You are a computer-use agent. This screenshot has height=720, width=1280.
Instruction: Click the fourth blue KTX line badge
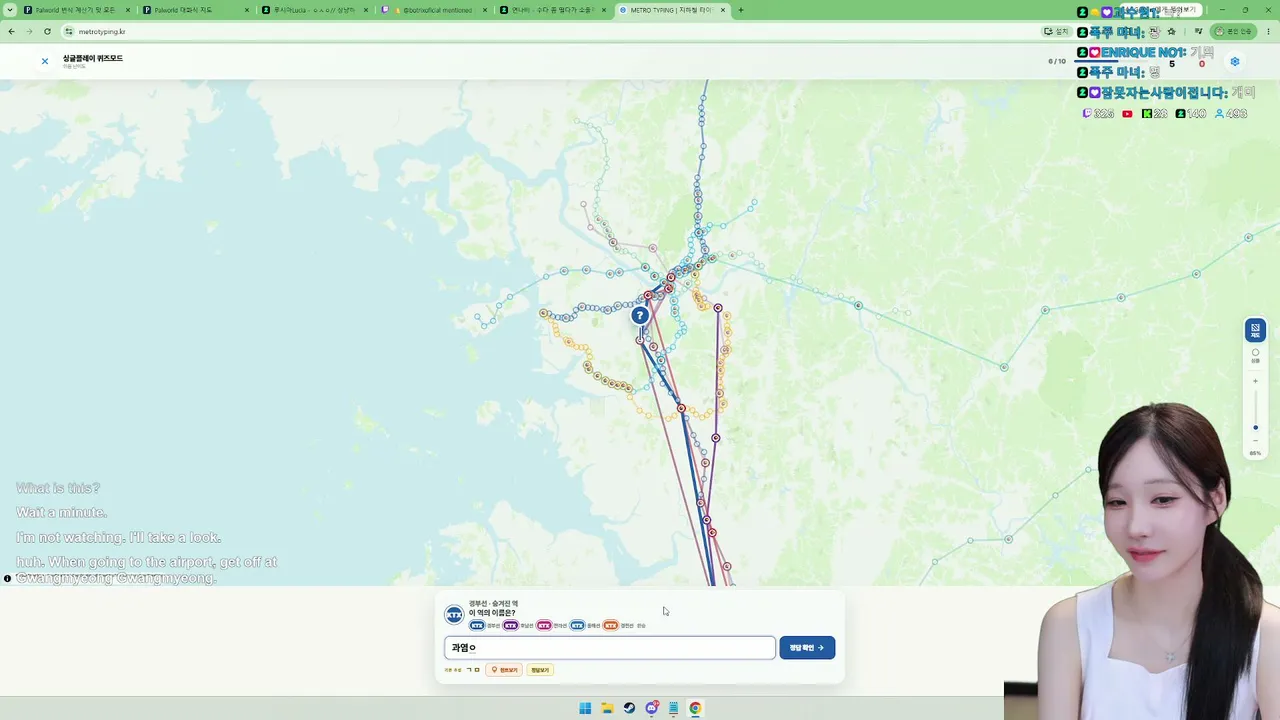pyautogui.click(x=577, y=625)
